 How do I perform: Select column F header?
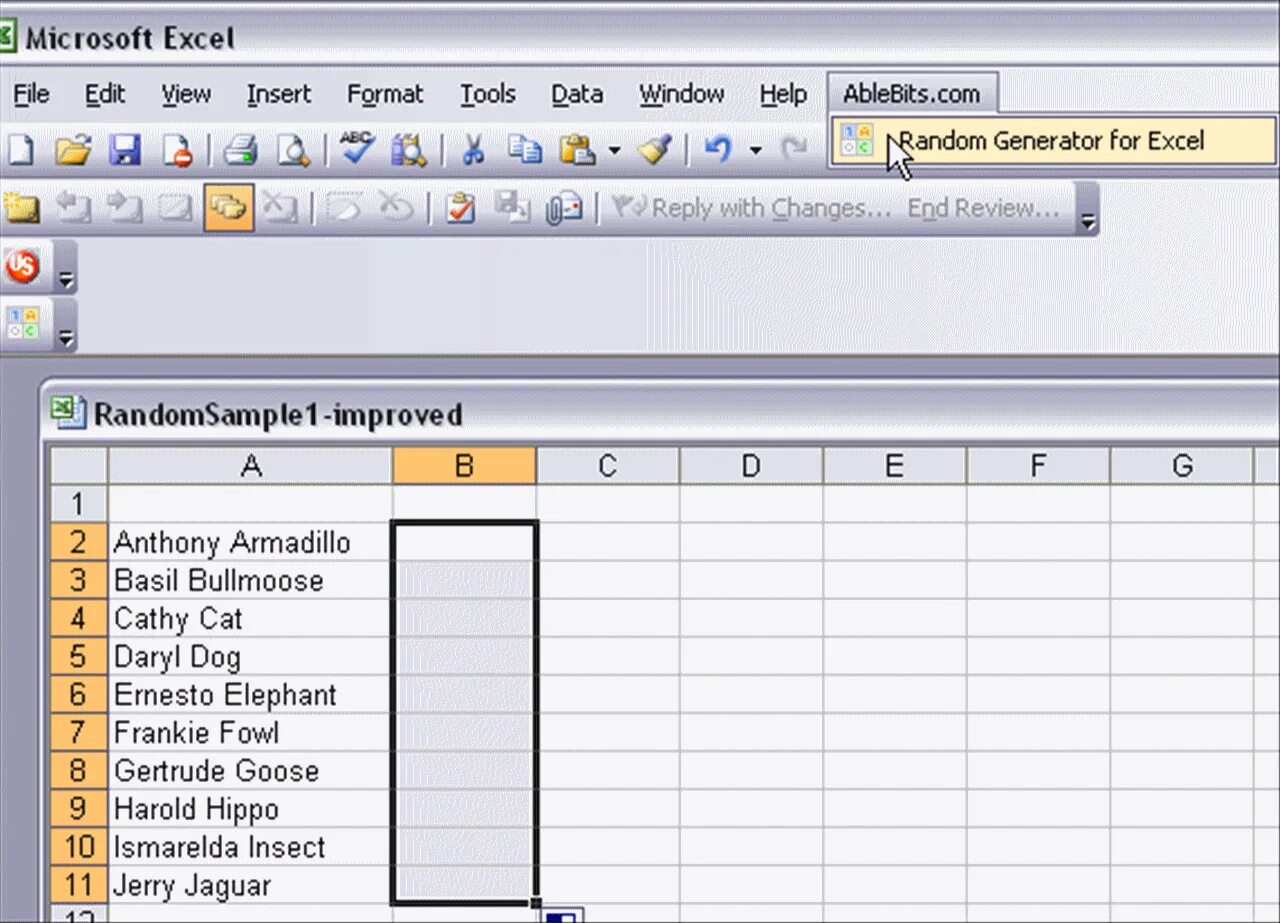click(x=1038, y=465)
